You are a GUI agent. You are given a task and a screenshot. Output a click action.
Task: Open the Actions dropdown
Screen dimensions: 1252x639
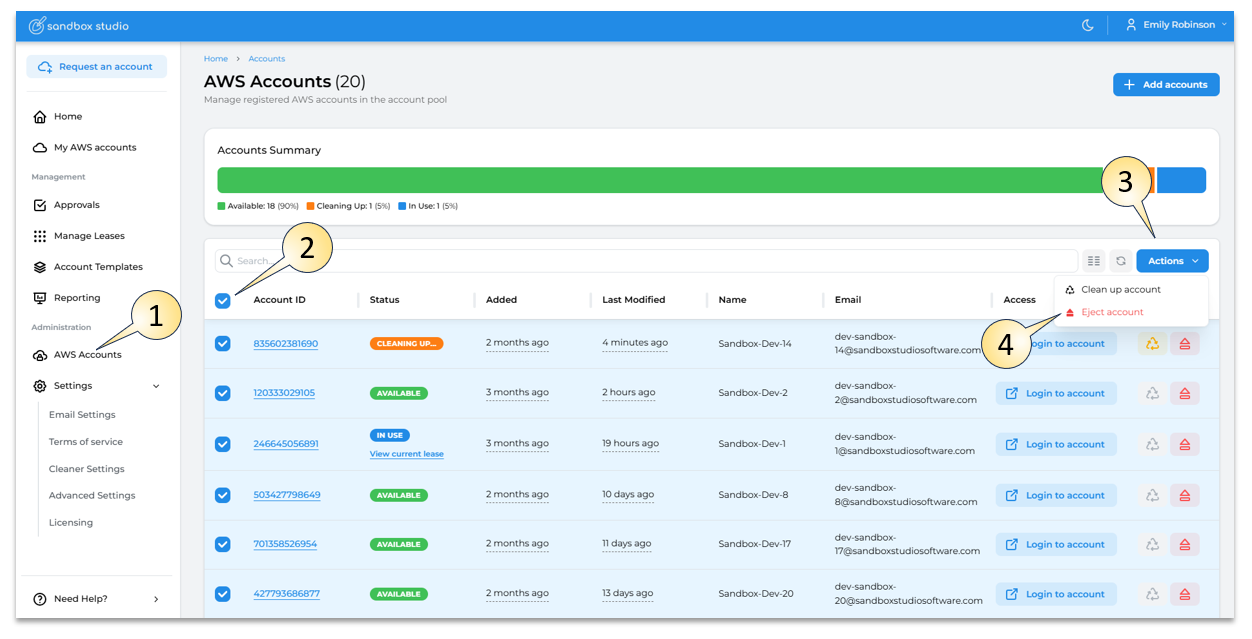tap(1172, 261)
